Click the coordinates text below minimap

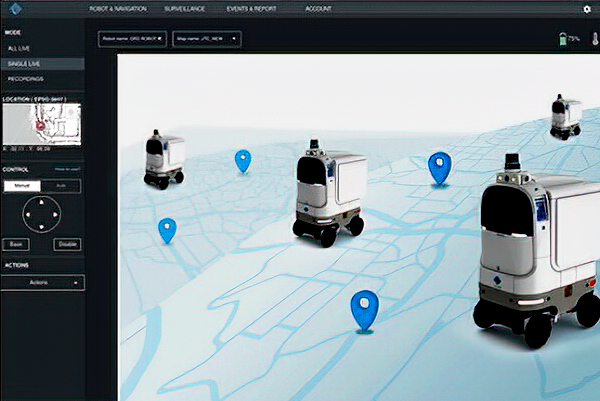click(x=27, y=149)
